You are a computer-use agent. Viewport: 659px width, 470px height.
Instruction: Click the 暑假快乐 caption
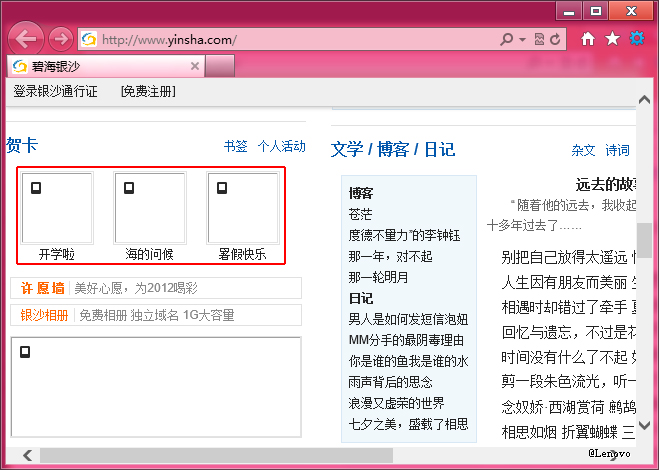tap(243, 254)
